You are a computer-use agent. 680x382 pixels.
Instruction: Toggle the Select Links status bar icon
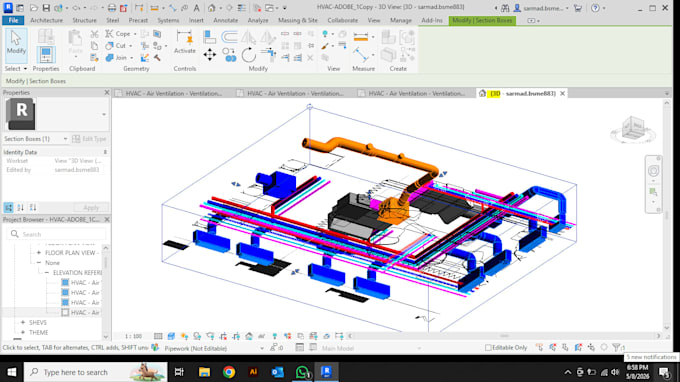pyautogui.click(x=539, y=347)
